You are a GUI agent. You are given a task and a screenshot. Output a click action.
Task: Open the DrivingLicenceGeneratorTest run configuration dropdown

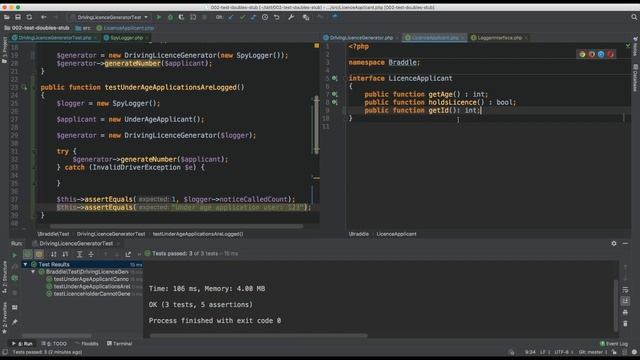coord(110,17)
